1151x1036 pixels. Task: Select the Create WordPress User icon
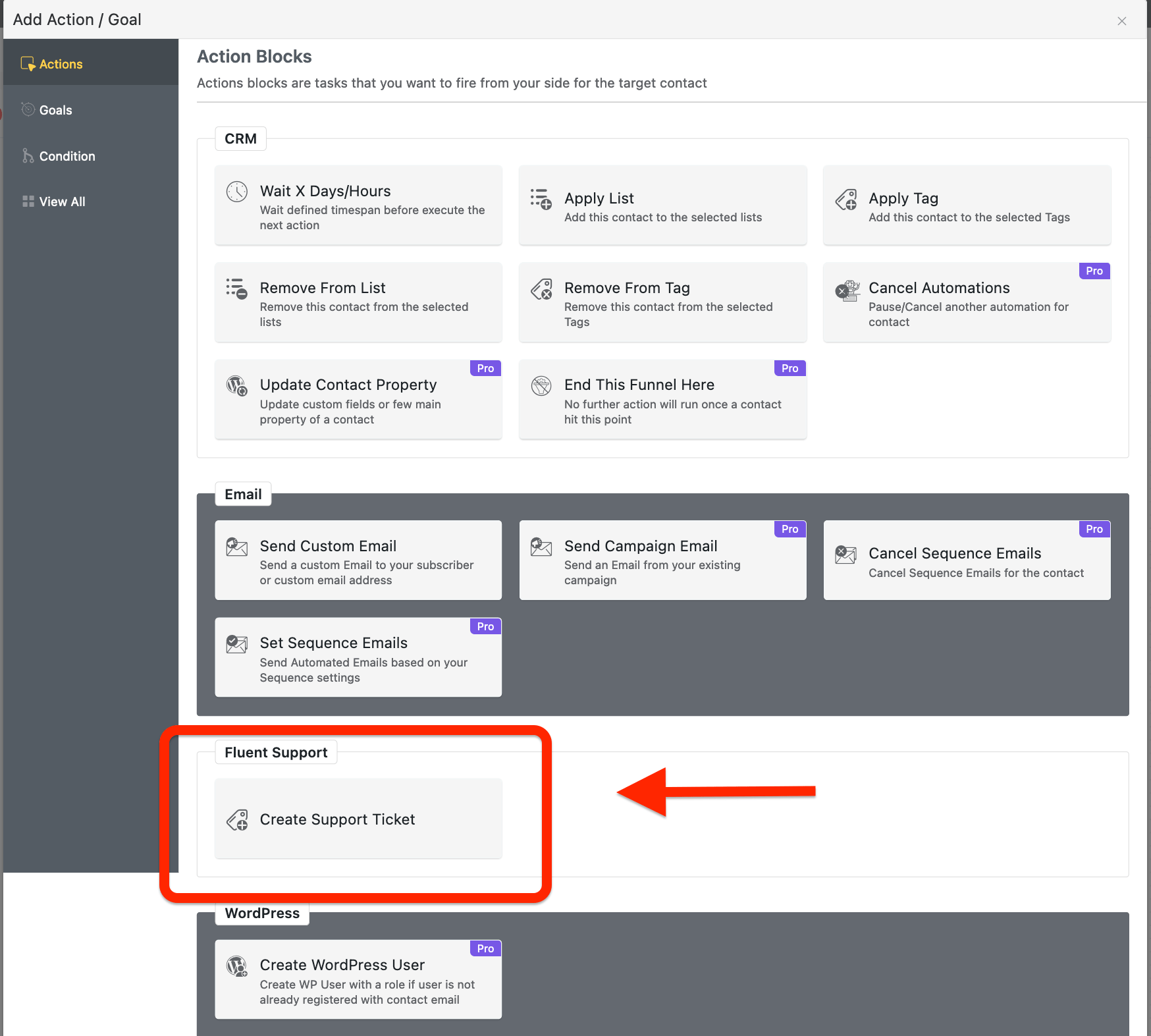click(236, 966)
